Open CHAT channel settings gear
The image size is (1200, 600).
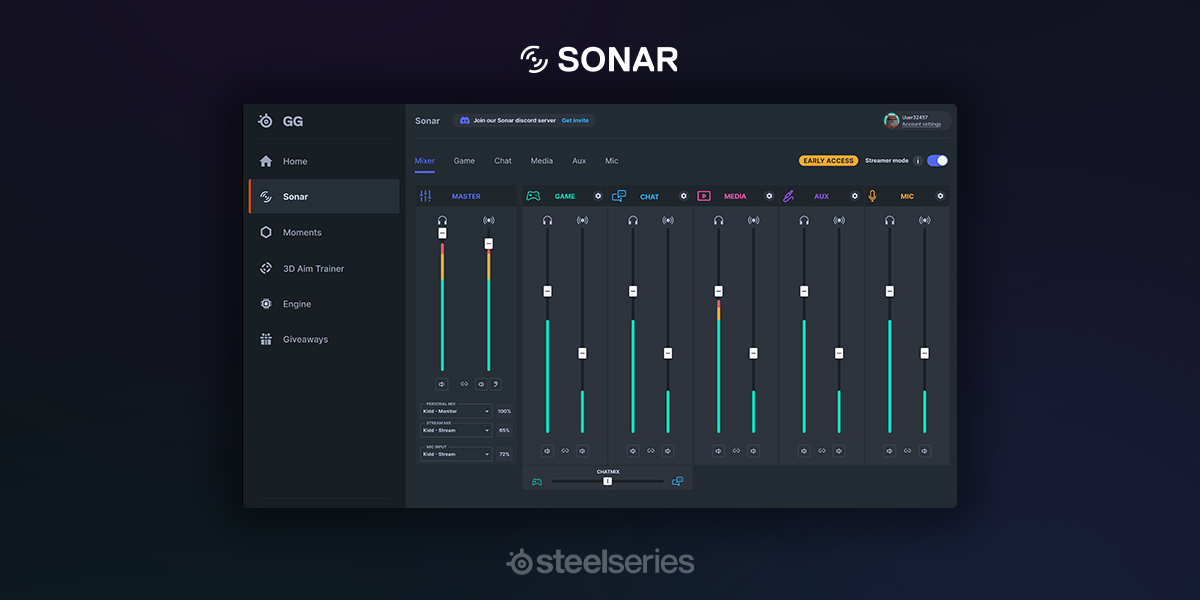684,196
